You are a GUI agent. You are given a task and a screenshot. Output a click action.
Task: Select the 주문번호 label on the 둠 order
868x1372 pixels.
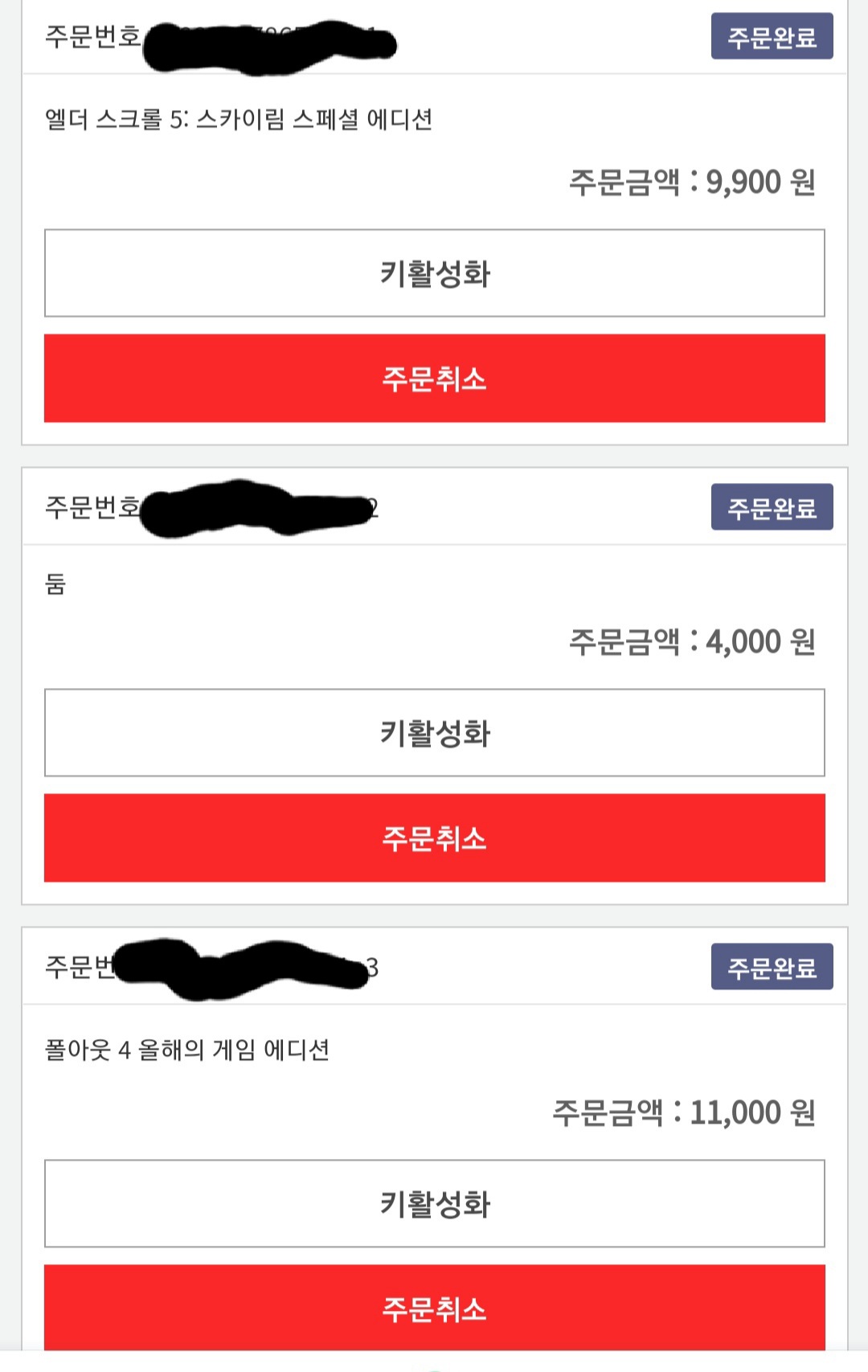pyautogui.click(x=92, y=507)
